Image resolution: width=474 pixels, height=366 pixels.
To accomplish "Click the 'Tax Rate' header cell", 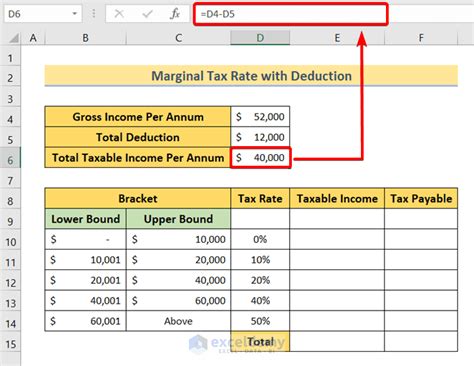I will tap(260, 199).
